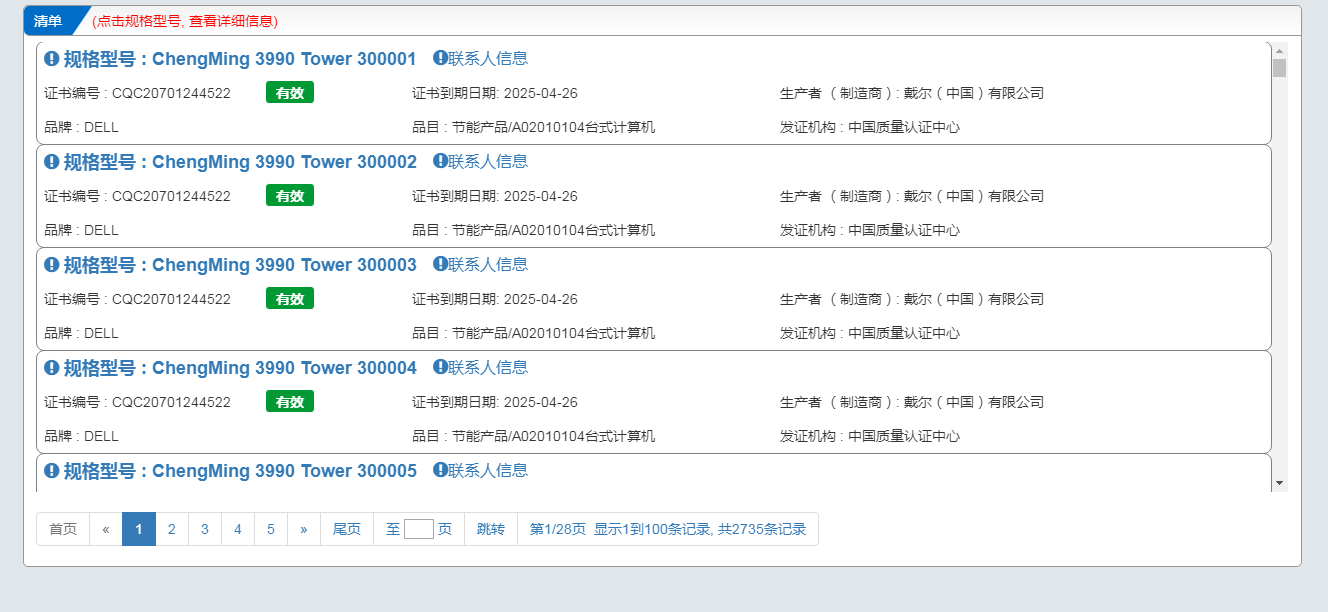
Task: Jump to 尾页 last page
Action: pyautogui.click(x=347, y=529)
